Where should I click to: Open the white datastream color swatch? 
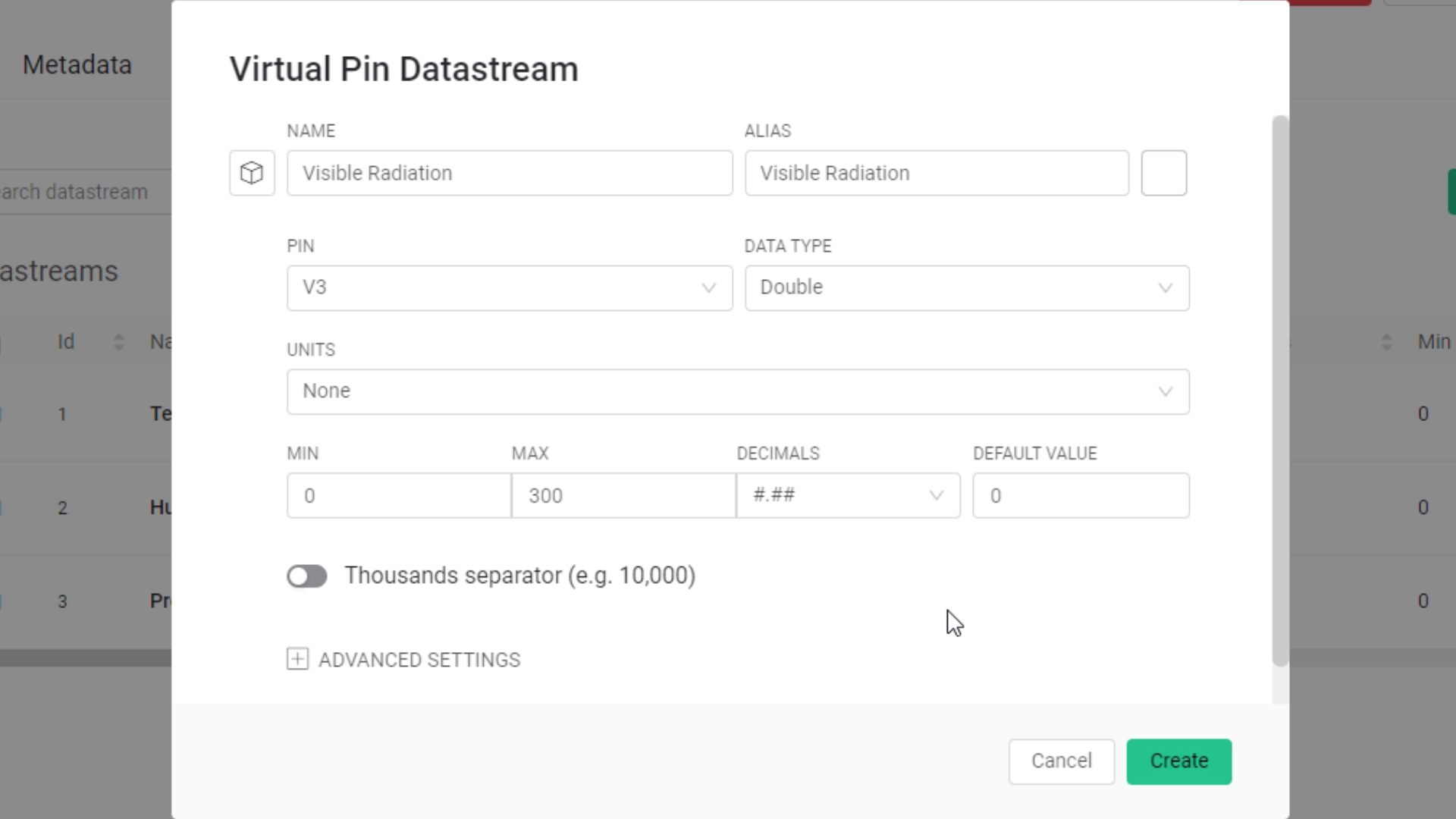point(1163,173)
